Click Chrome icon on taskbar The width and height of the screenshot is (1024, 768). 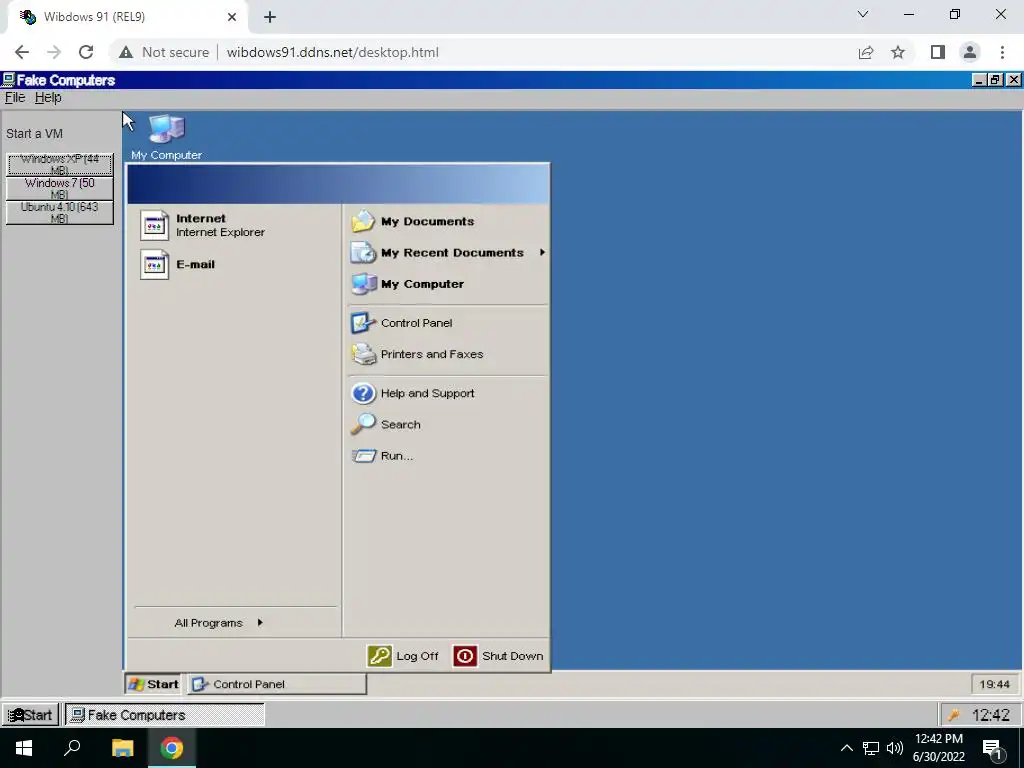[172, 748]
